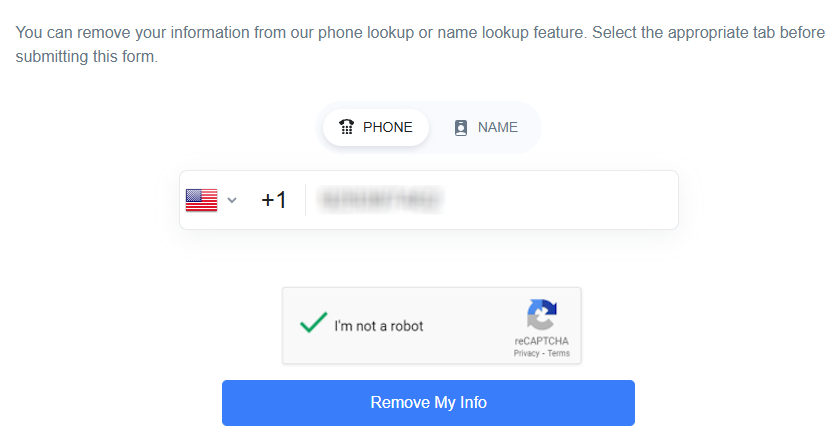Click the telephone icon in PHONE tab
Viewport: 838px width, 445px height.
(346, 127)
